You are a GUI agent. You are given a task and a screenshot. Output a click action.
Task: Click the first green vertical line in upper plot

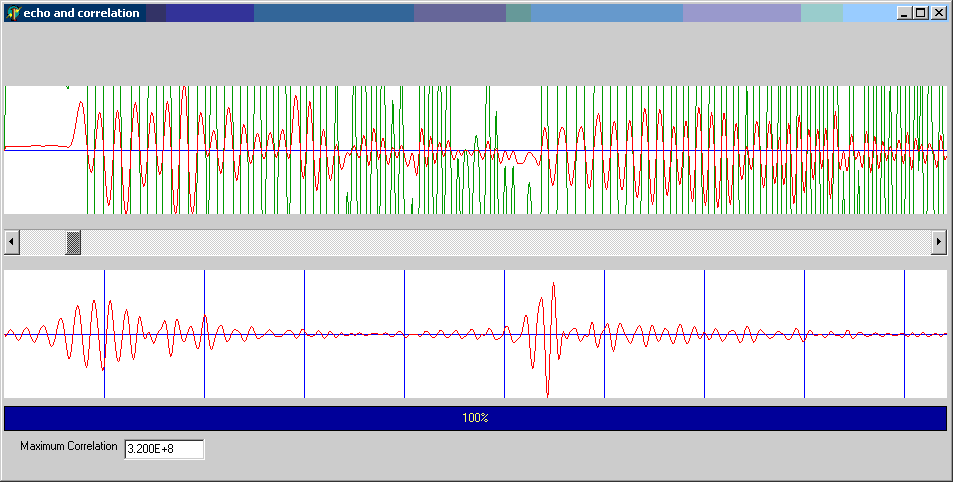(x=87, y=180)
